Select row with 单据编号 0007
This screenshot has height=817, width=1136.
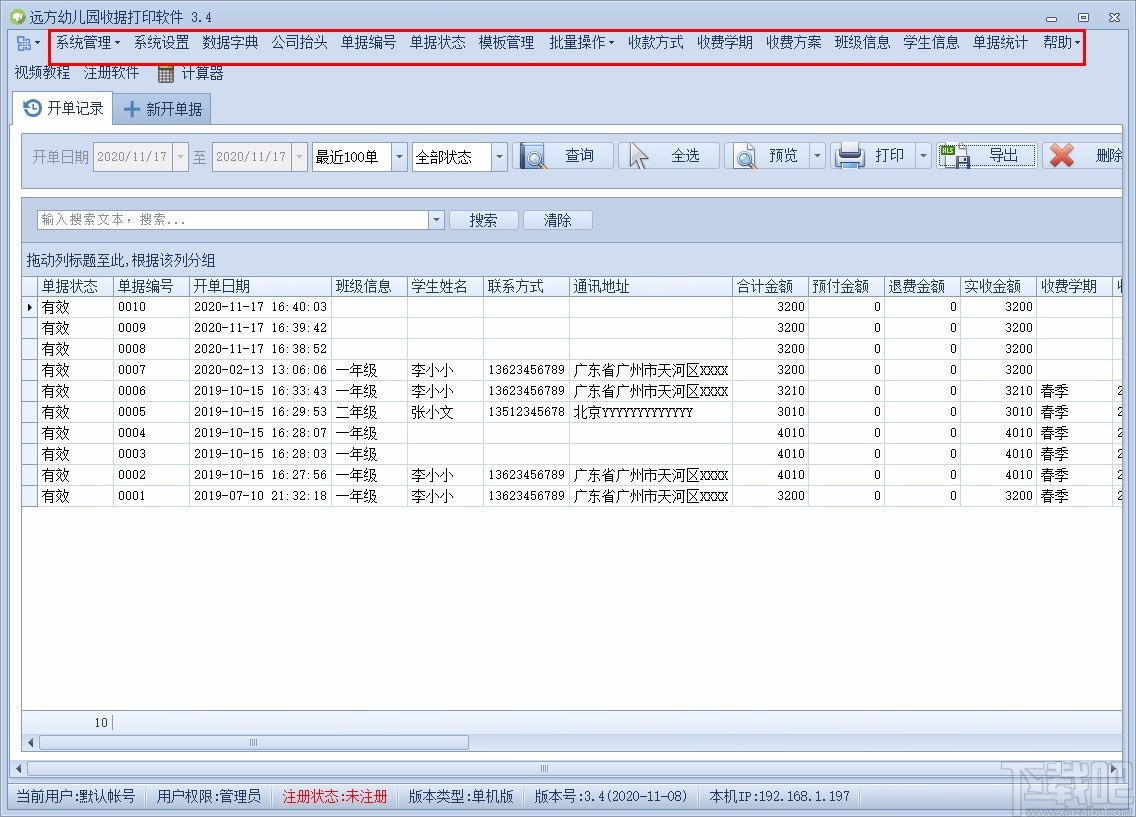click(x=572, y=370)
